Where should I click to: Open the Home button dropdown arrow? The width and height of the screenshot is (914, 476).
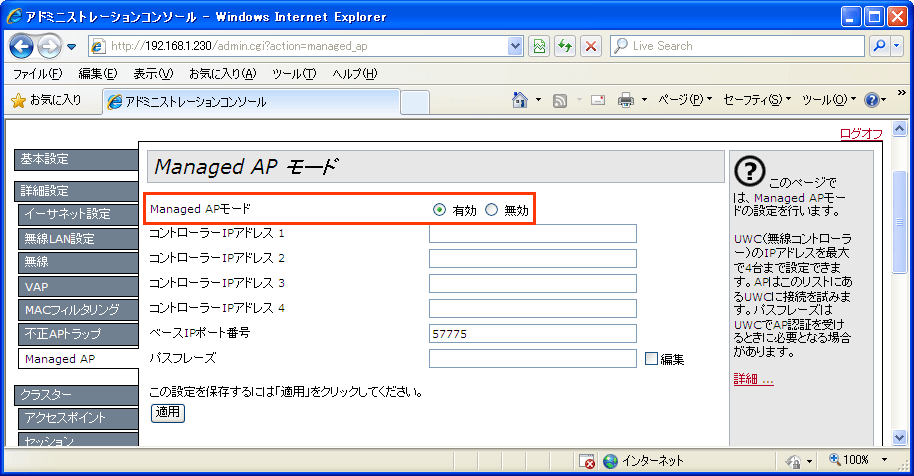538,100
